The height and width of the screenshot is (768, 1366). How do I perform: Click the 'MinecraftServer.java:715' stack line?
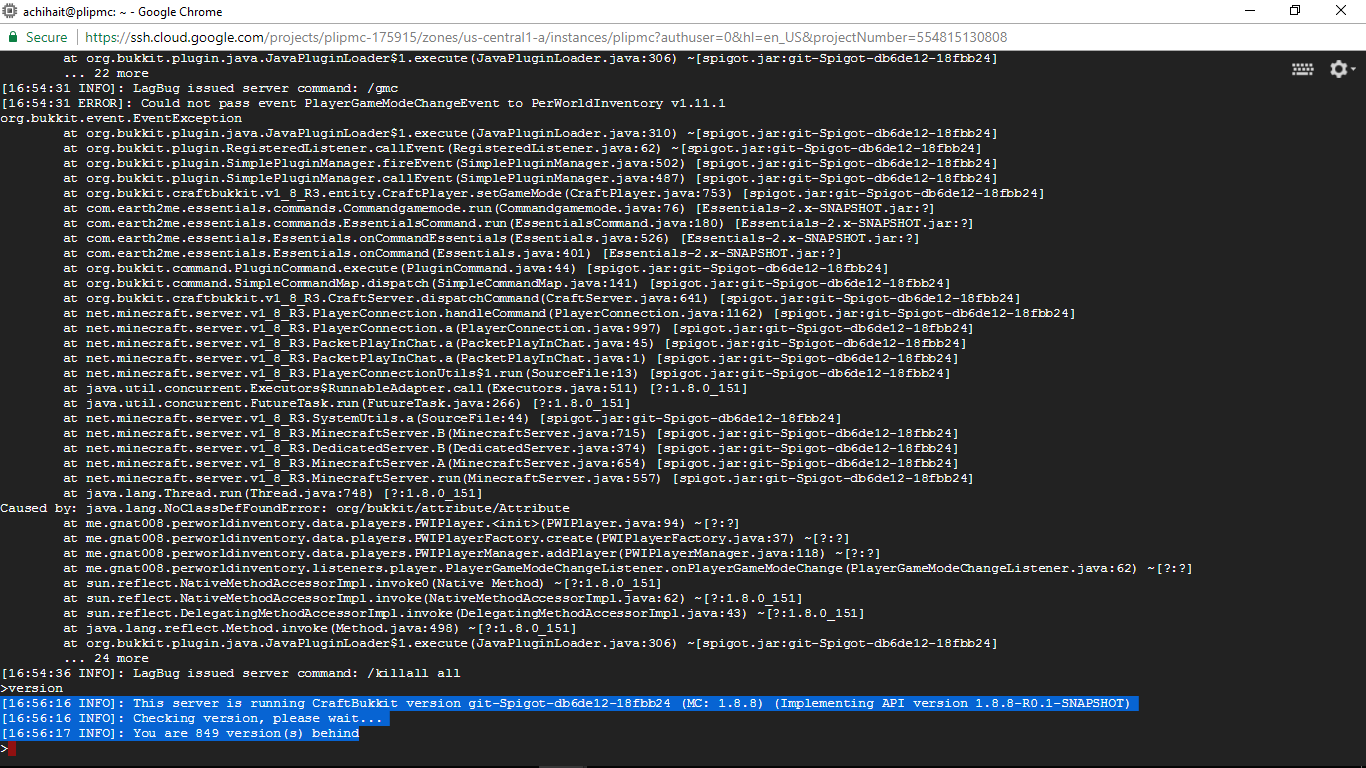tap(510, 433)
